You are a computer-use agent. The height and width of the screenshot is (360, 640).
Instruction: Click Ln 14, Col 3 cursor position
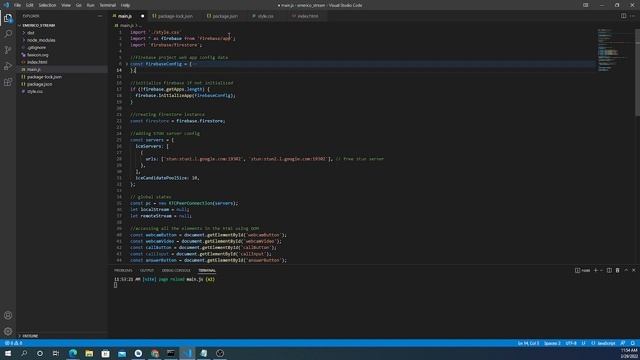528,343
